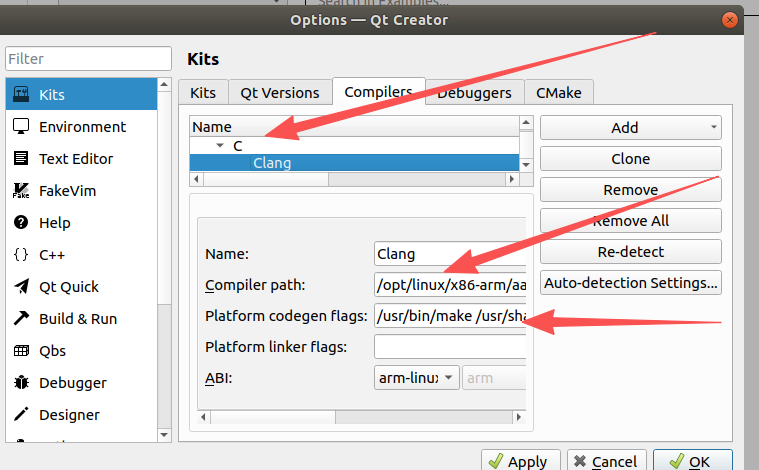Screen dimensions: 759x470
Task: Click the category list scroll-down arrow
Action: [x=164, y=435]
